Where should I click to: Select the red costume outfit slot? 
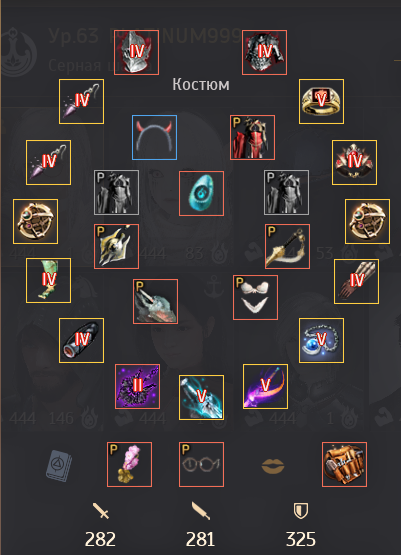click(252, 137)
